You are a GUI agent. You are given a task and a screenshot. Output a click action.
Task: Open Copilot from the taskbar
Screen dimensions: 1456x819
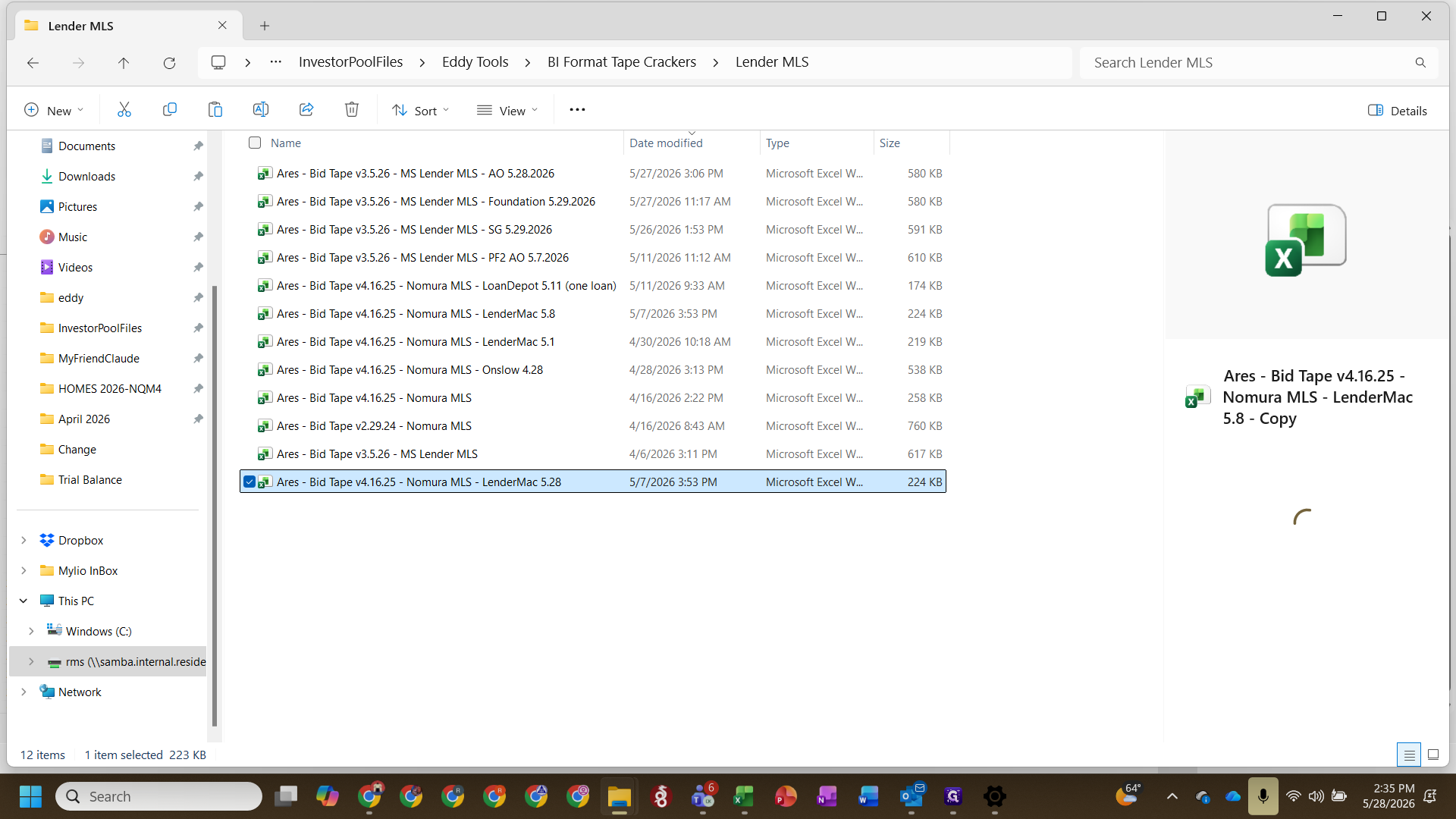click(328, 796)
